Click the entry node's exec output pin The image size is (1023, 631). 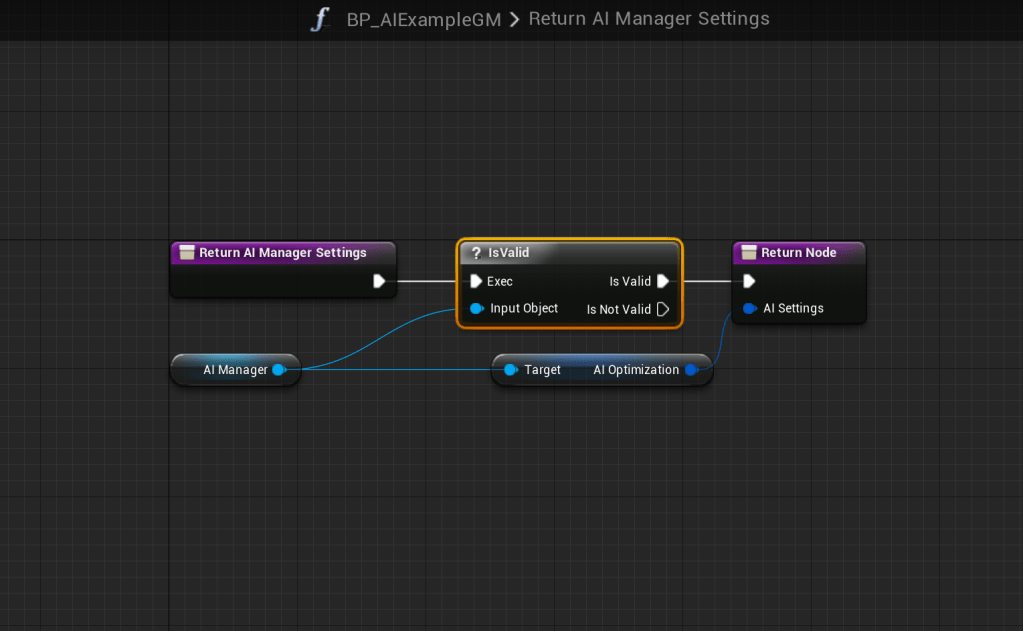[379, 281]
